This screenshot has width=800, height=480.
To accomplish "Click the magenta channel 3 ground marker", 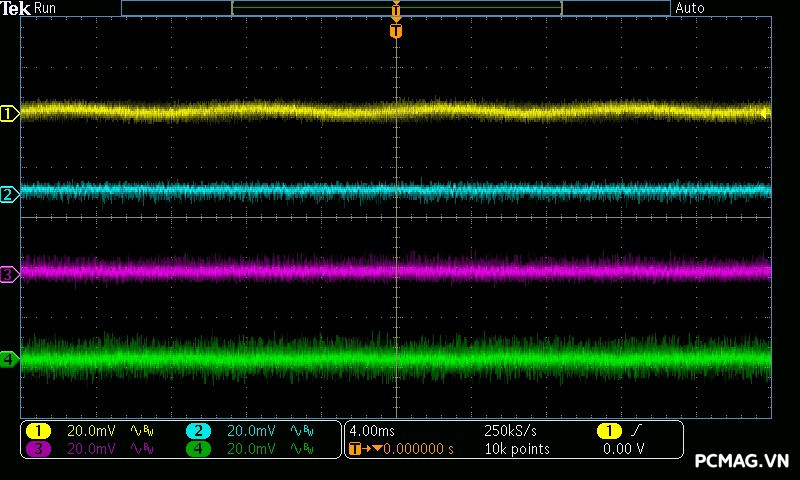I will pos(9,273).
